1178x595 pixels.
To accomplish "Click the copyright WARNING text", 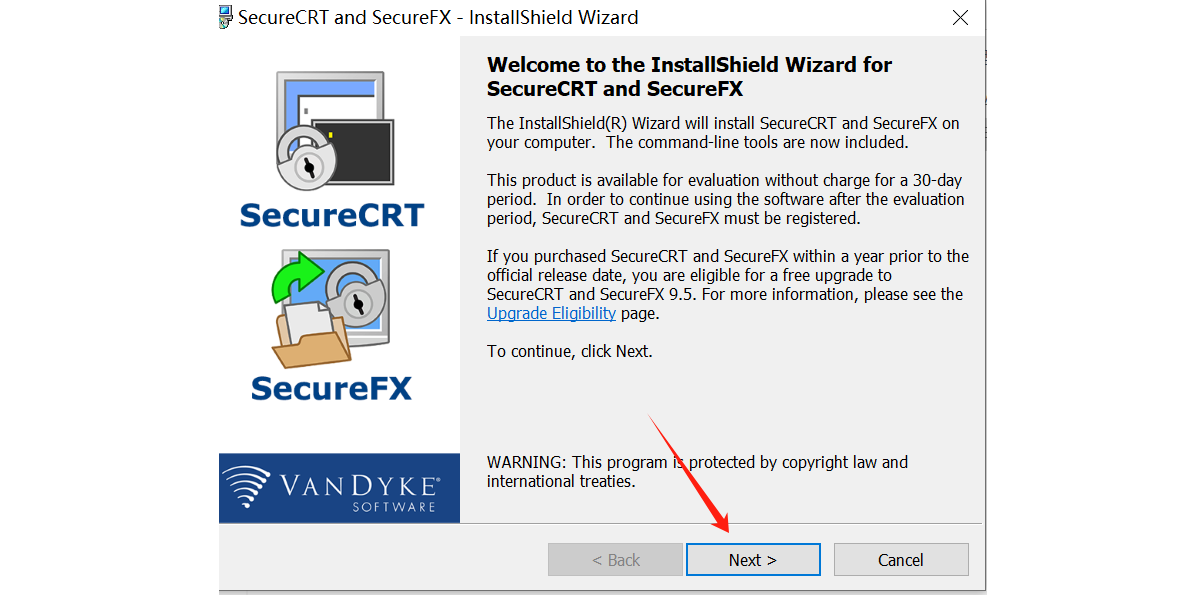I will (x=697, y=472).
